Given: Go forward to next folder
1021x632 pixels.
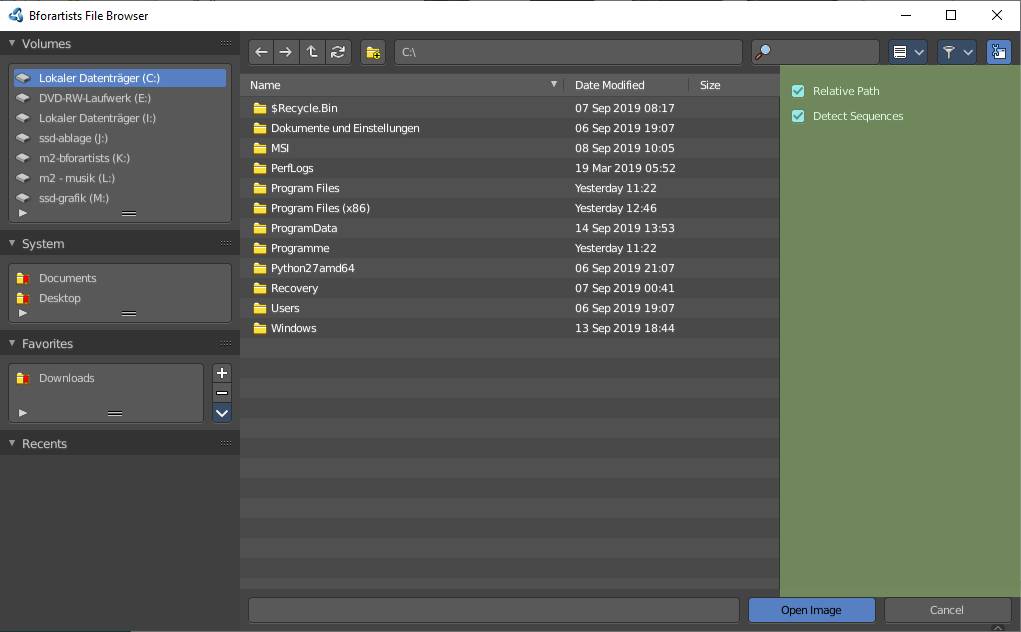Looking at the screenshot, I should pyautogui.click(x=286, y=52).
